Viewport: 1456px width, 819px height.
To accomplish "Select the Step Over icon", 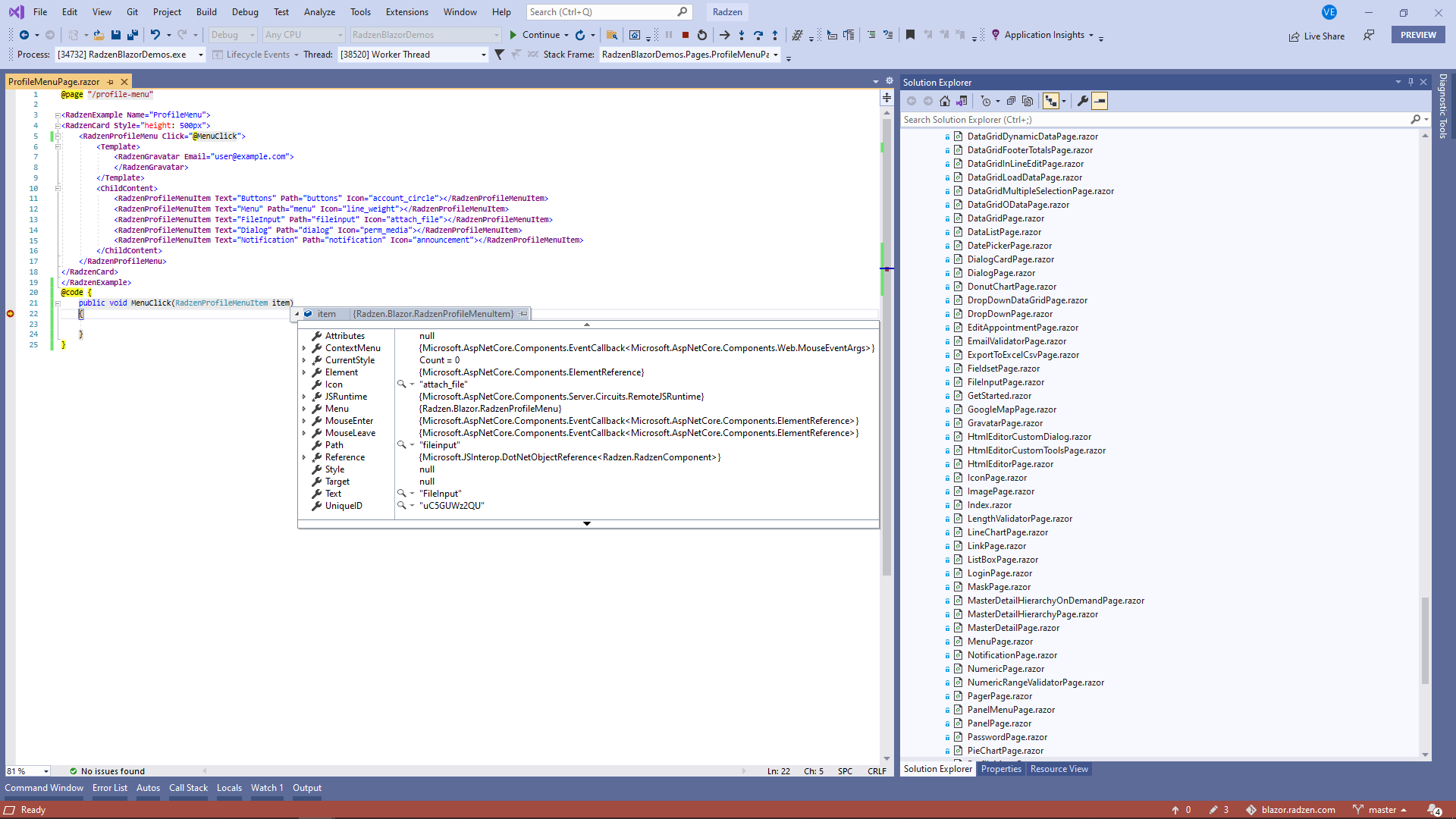I will [758, 35].
